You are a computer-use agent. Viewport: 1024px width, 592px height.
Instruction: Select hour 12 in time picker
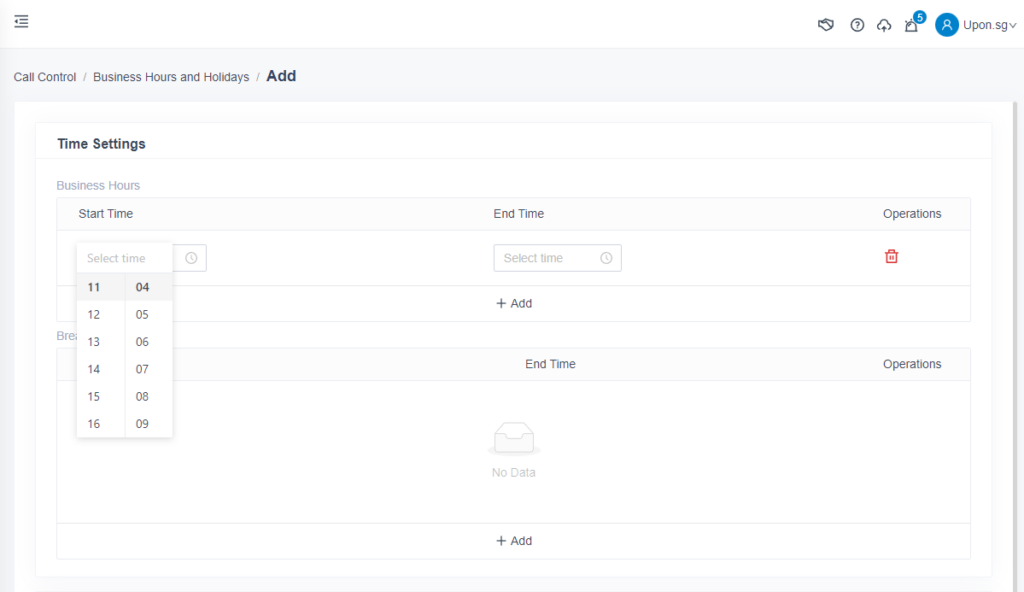click(x=94, y=315)
